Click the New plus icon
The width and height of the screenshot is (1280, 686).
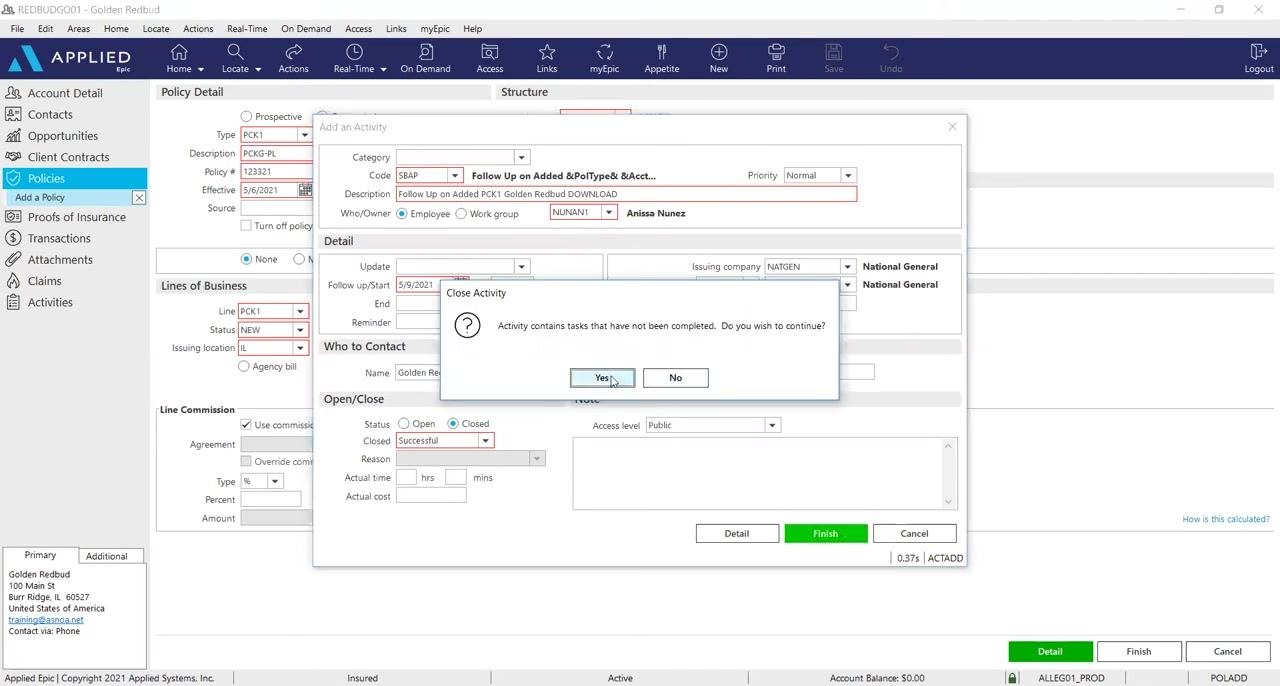[x=719, y=58]
